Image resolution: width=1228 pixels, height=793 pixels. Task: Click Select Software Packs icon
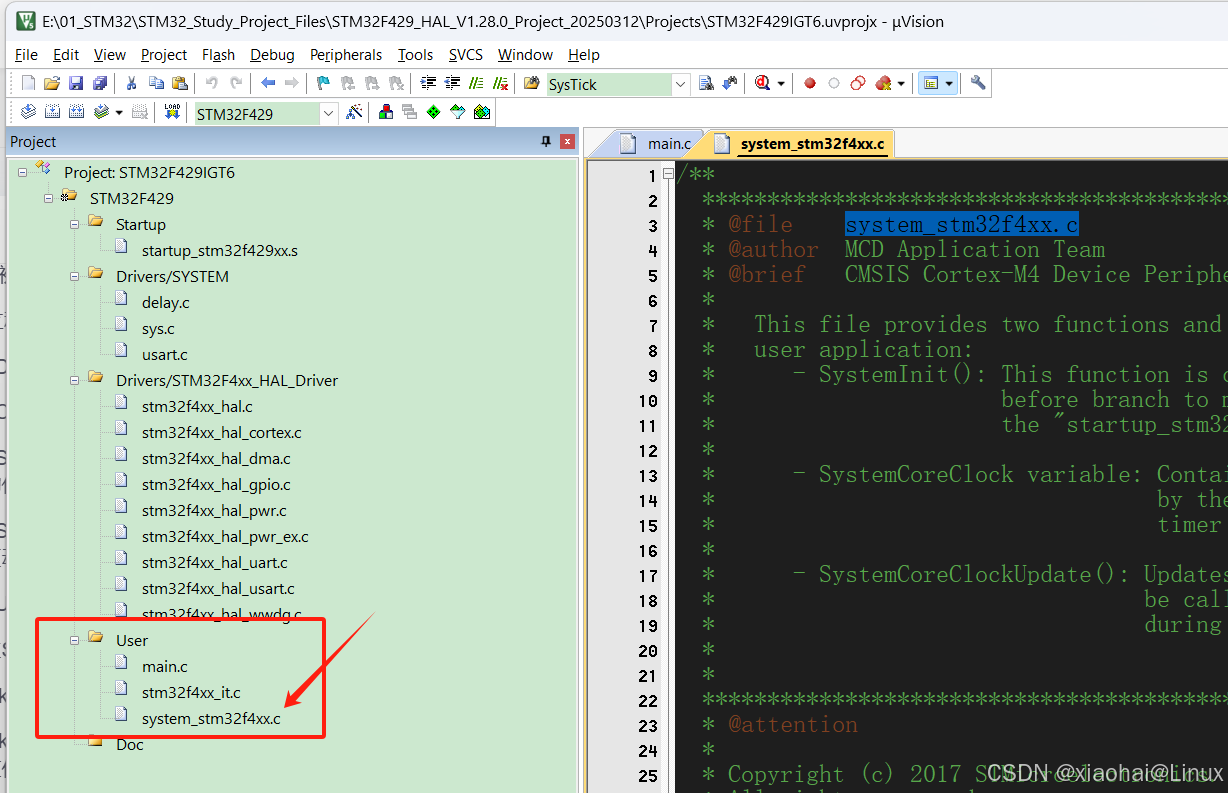[x=457, y=112]
